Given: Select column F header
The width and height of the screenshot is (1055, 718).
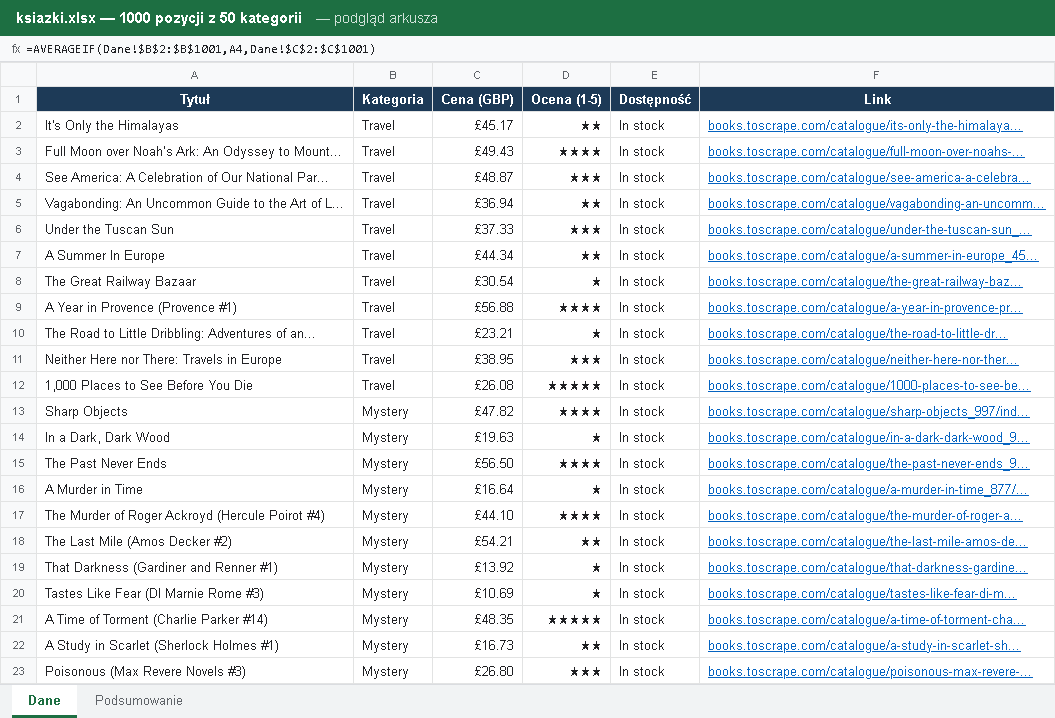Looking at the screenshot, I should click(x=877, y=75).
